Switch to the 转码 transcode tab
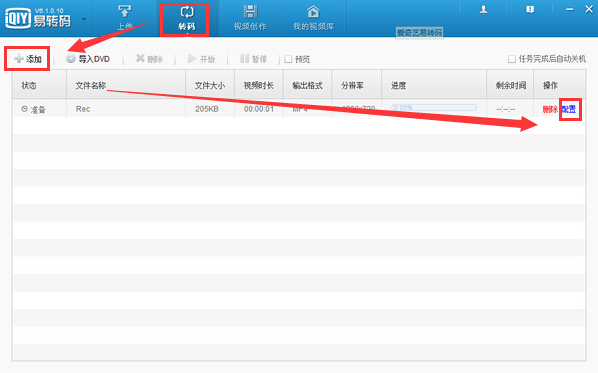The image size is (598, 373). 186,18
